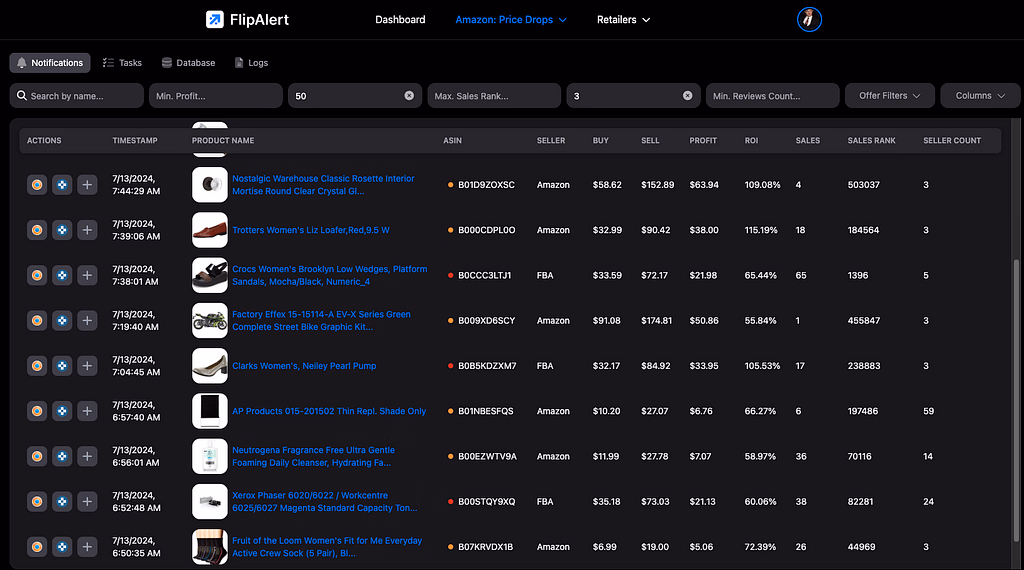Click the FlipAlert logo icon

click(x=215, y=20)
